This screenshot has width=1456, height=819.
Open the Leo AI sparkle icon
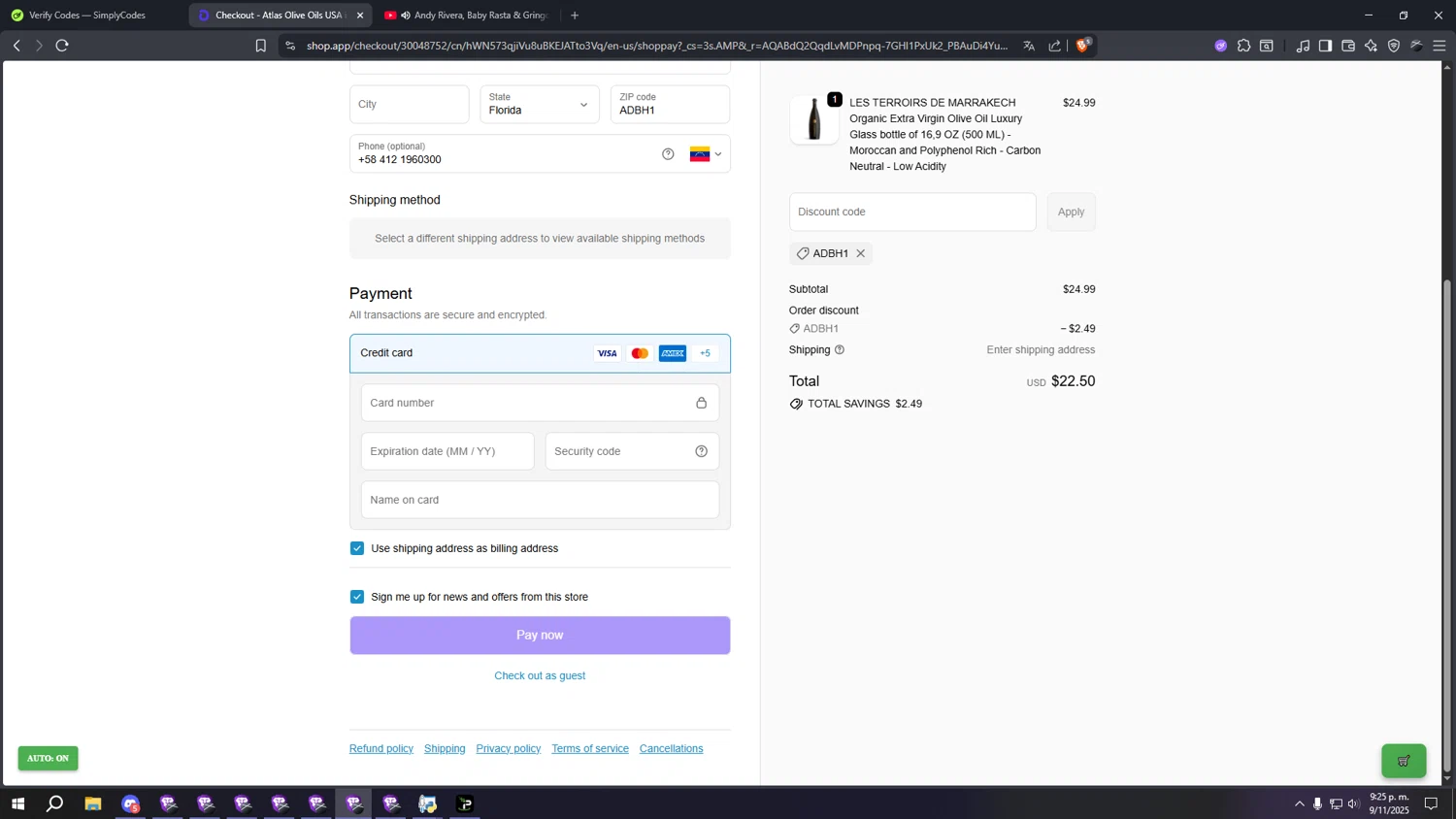click(1371, 46)
